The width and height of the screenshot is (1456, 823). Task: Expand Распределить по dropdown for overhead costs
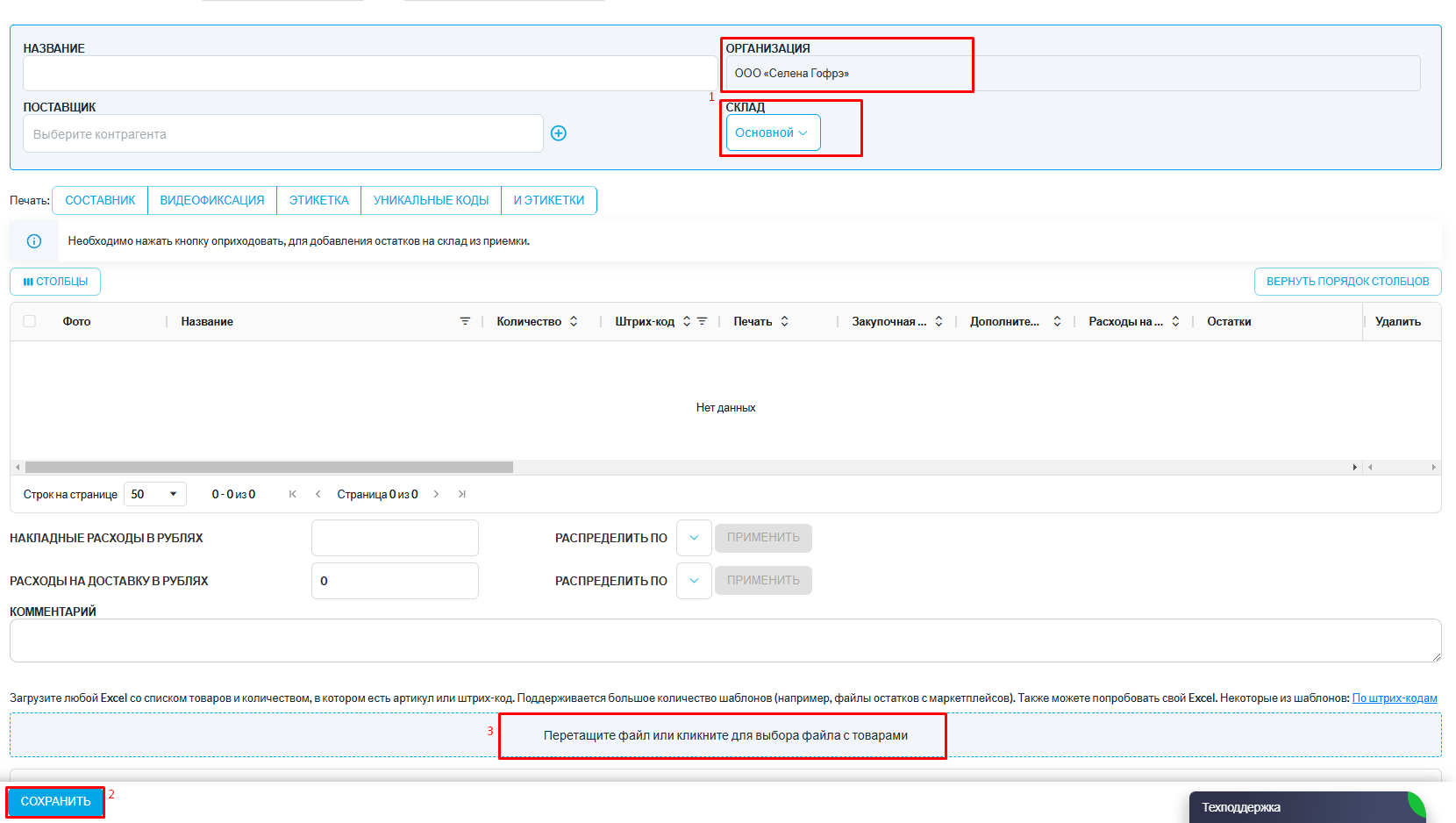pos(694,538)
